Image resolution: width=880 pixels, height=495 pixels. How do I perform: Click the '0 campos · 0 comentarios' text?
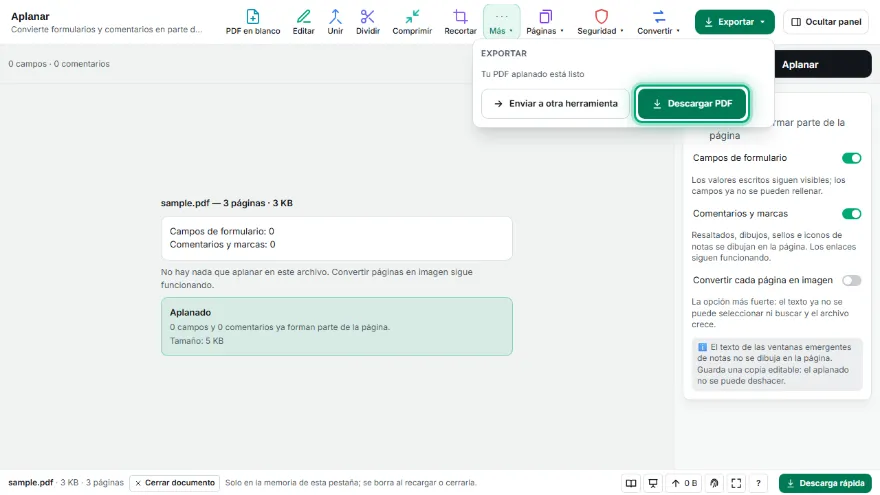point(59,64)
